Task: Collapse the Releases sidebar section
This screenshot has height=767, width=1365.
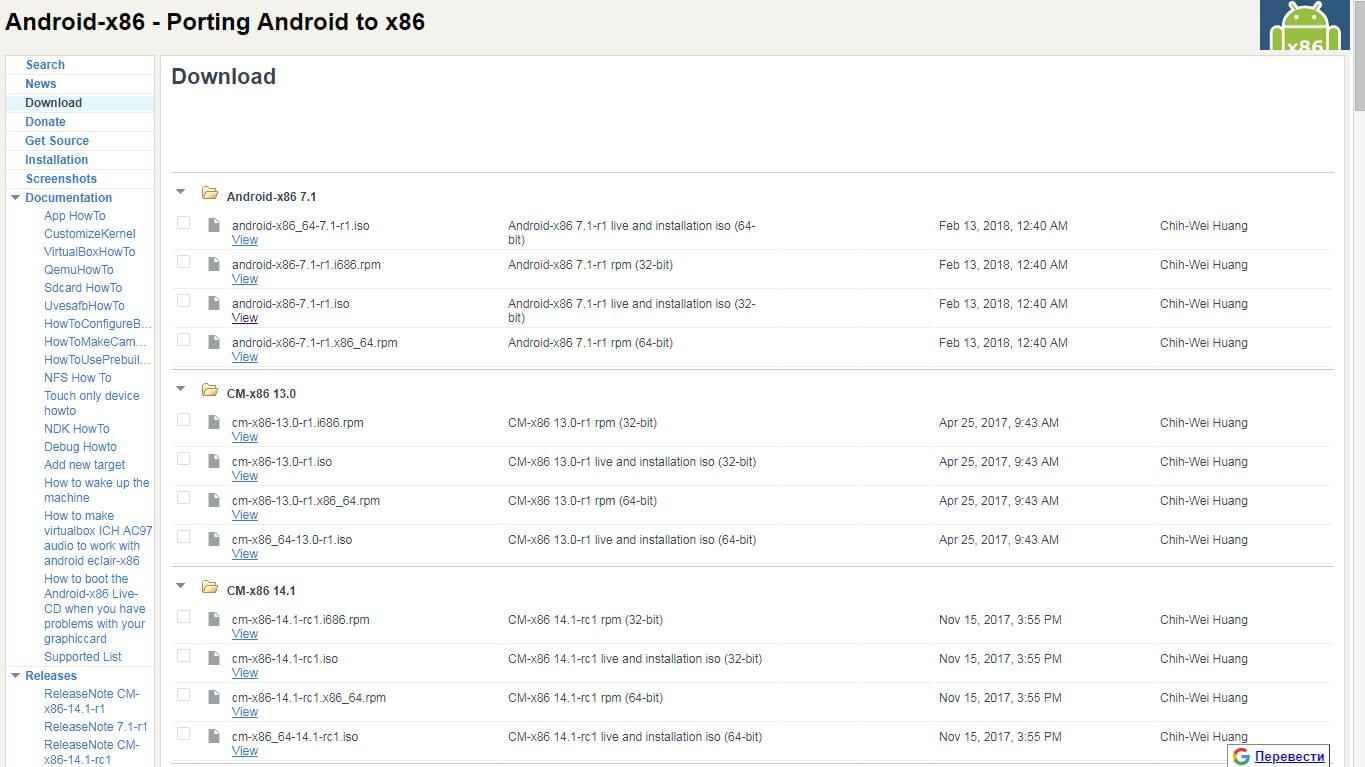Action: coord(15,676)
